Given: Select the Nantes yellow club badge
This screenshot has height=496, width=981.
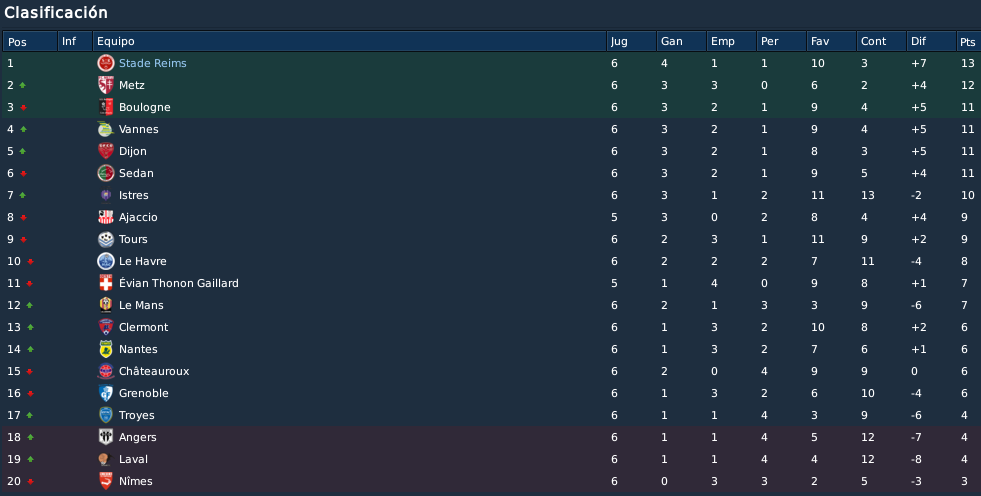Looking at the screenshot, I should [x=106, y=349].
